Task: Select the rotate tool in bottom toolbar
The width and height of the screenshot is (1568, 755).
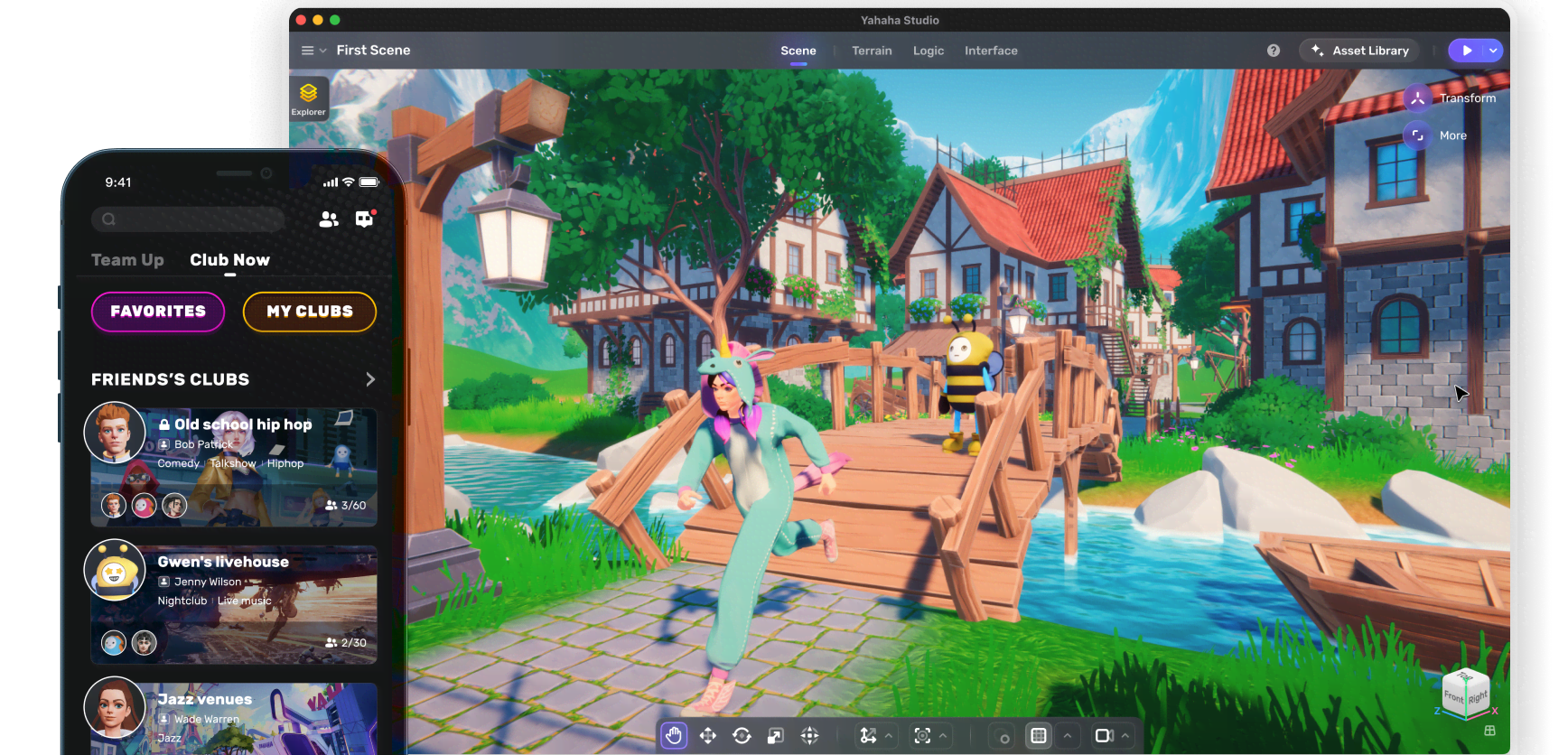Action: (742, 736)
